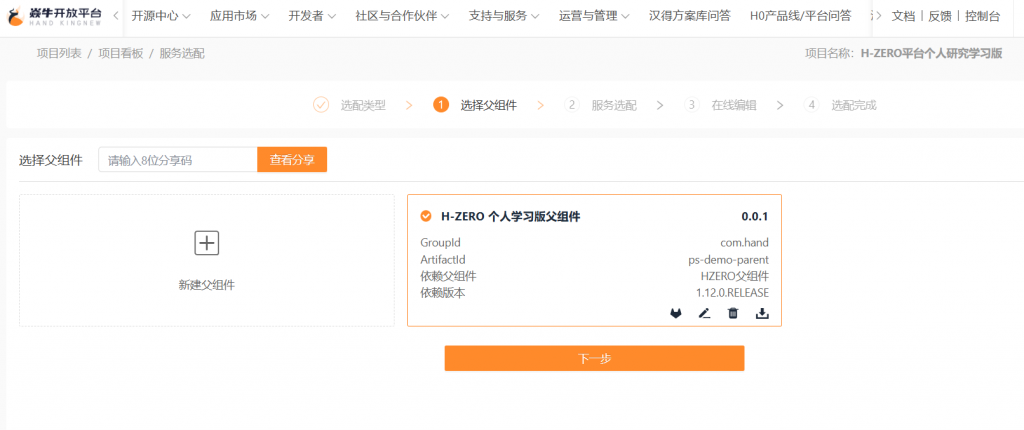
Task: Open the 支持与服务 dropdown menu
Action: pyautogui.click(x=504, y=16)
